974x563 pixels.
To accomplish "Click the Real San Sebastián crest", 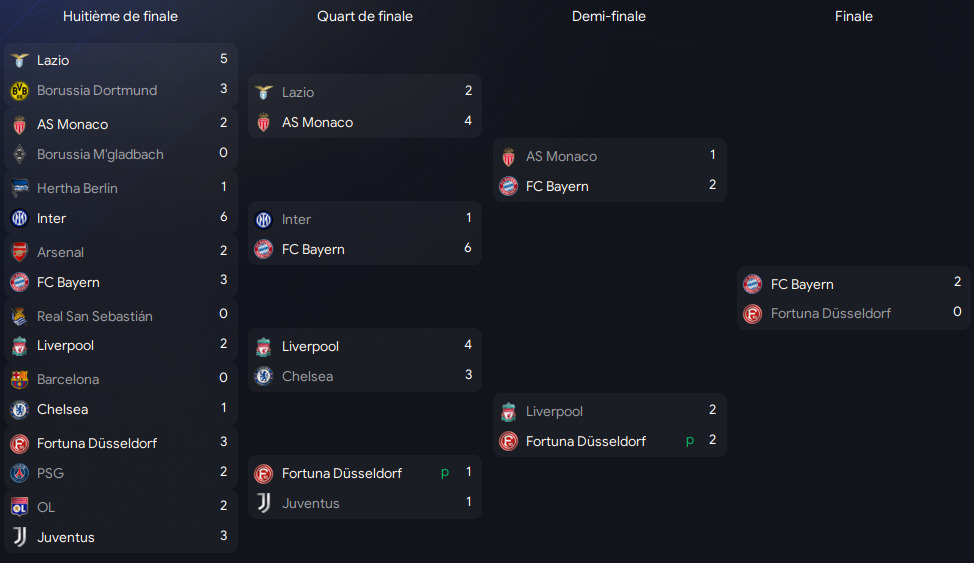I will 19,316.
